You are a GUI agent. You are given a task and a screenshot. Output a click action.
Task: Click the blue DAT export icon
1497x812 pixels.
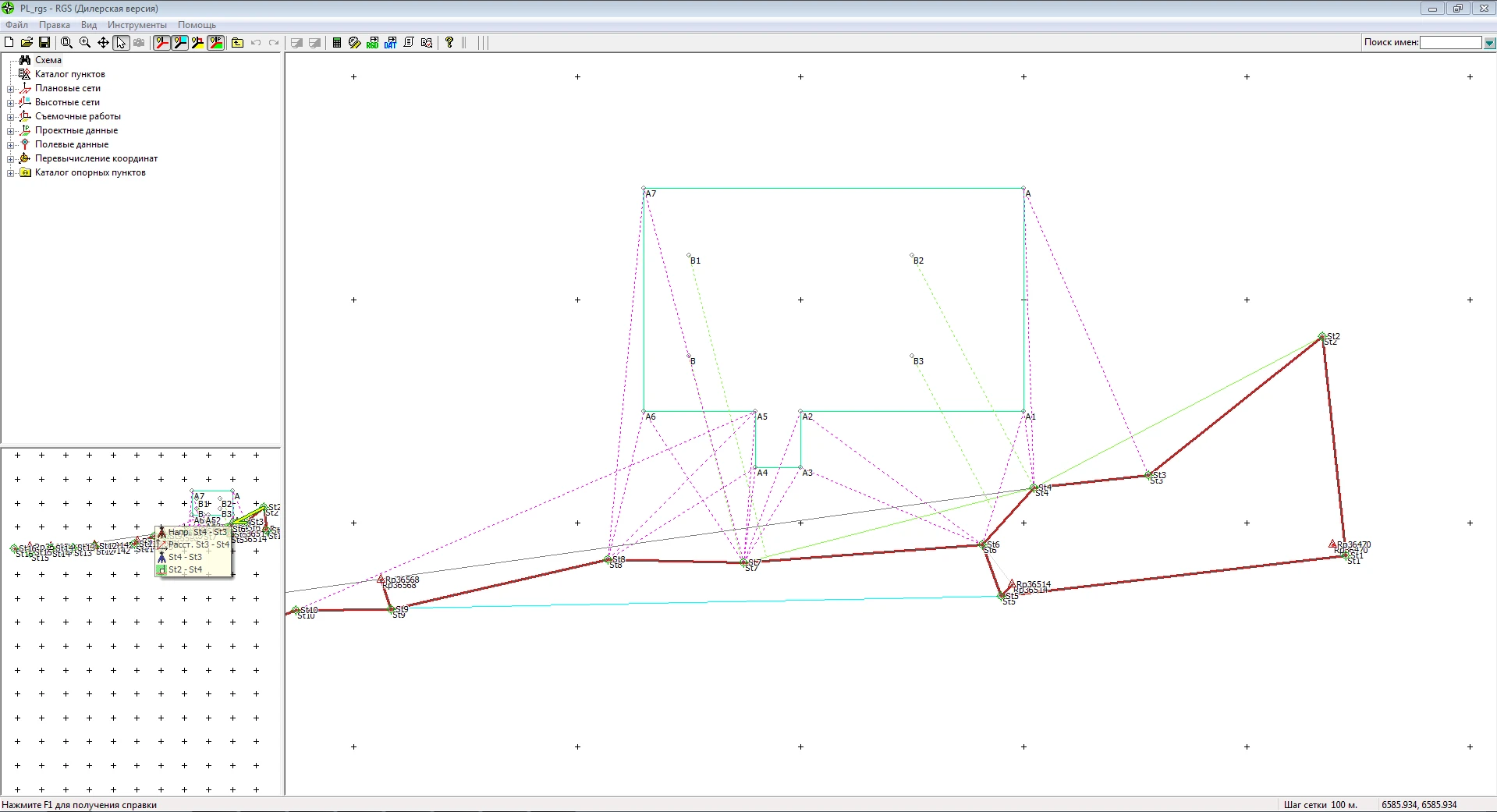point(390,43)
